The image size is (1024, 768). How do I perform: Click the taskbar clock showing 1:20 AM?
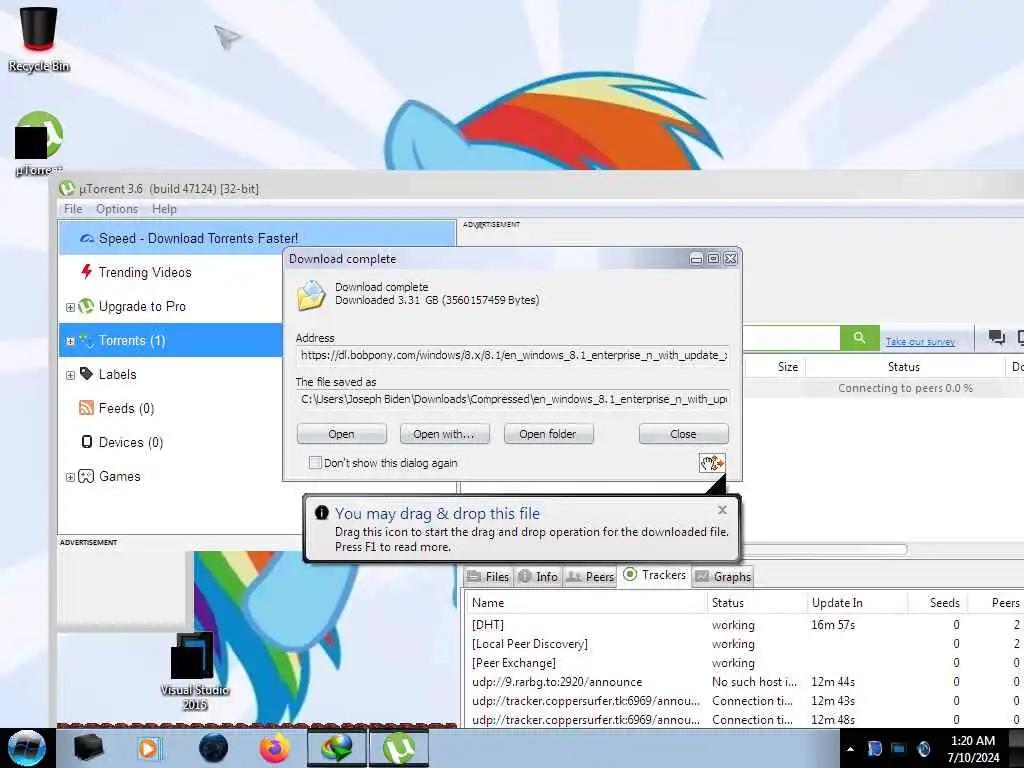973,748
